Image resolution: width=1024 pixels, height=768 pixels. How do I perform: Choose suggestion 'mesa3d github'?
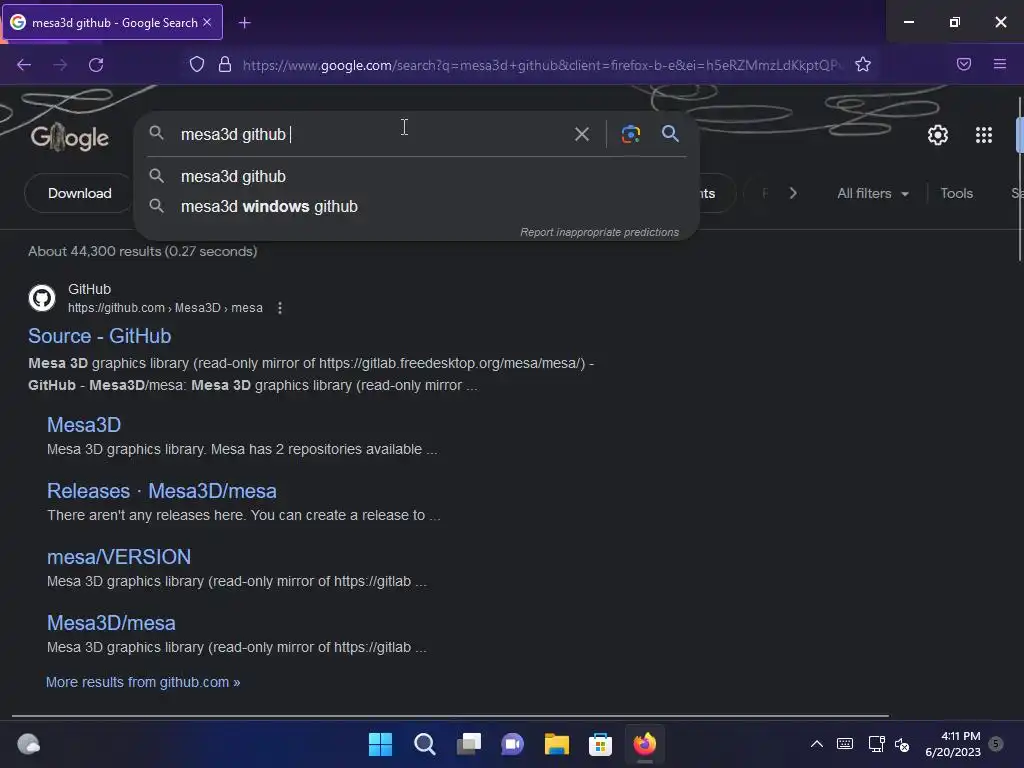pyautogui.click(x=417, y=176)
